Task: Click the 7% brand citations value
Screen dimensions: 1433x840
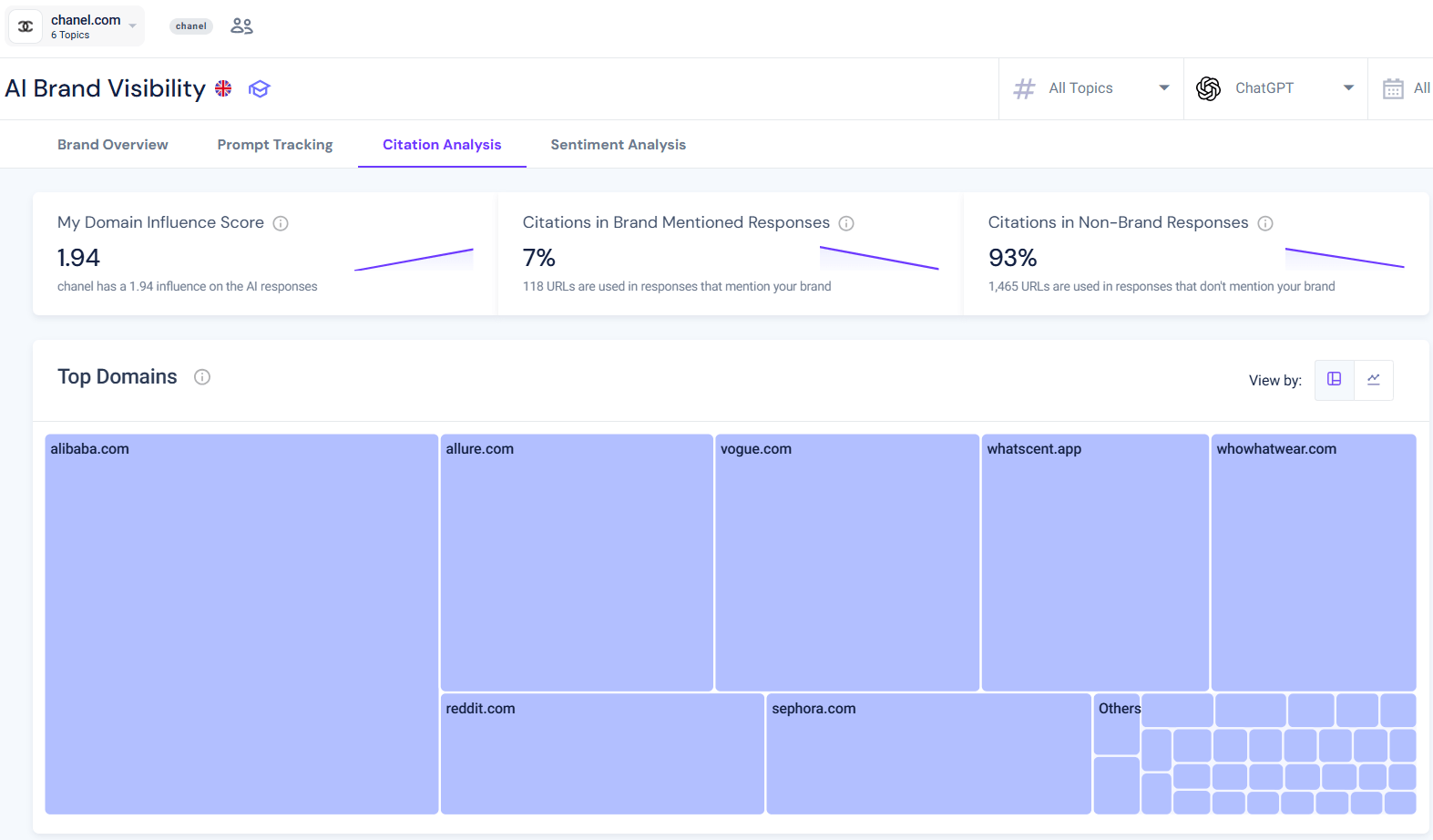Action: (x=539, y=258)
